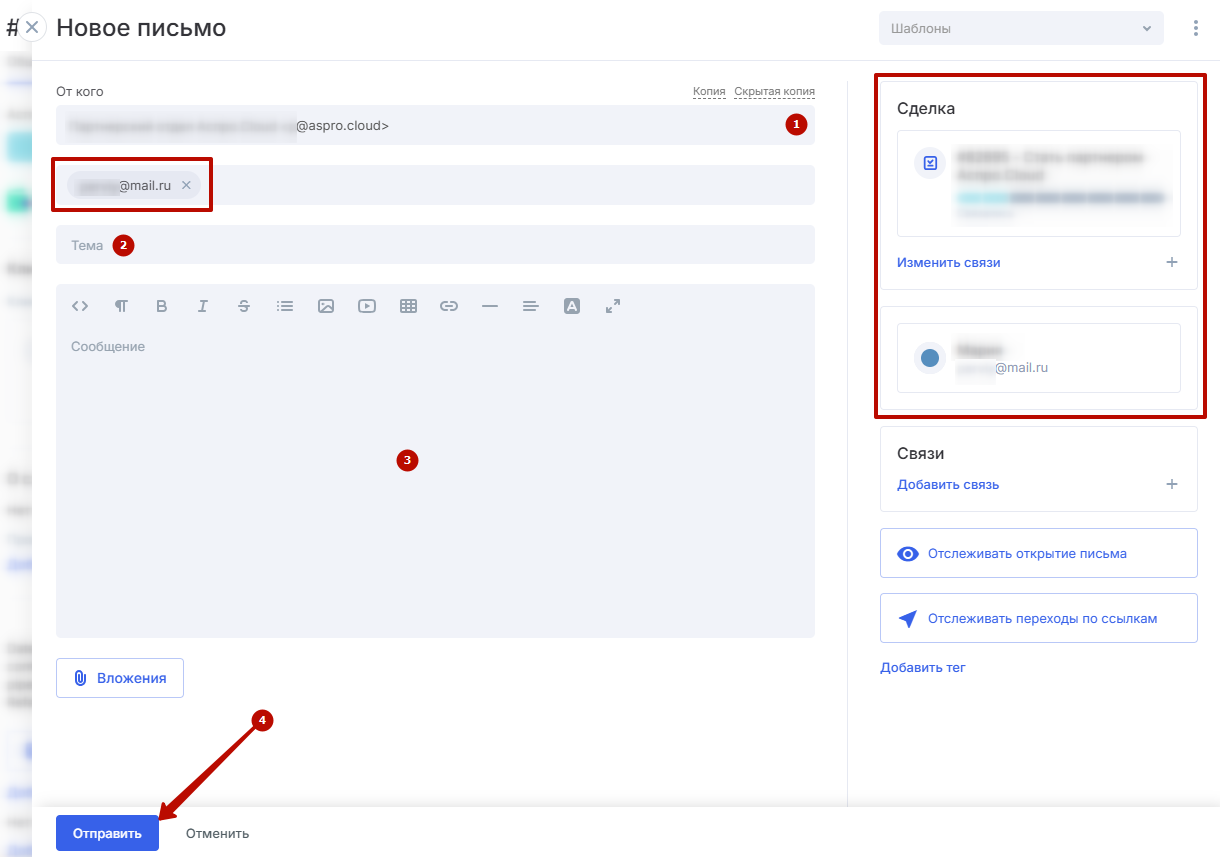Screen dimensions: 1220x857
Task: Open the three-dot options menu
Action: pyautogui.click(x=1196, y=28)
